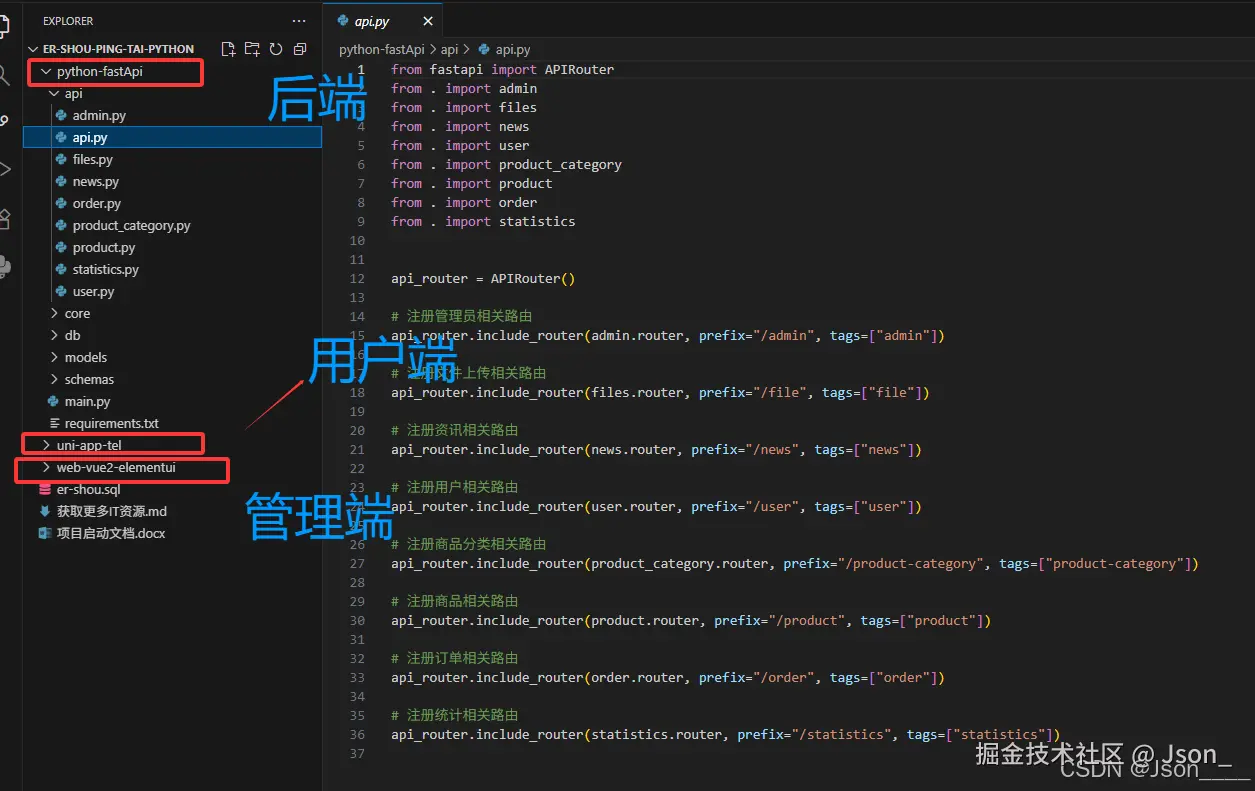
Task: Click the api folder breadcrumb
Action: (x=450, y=49)
